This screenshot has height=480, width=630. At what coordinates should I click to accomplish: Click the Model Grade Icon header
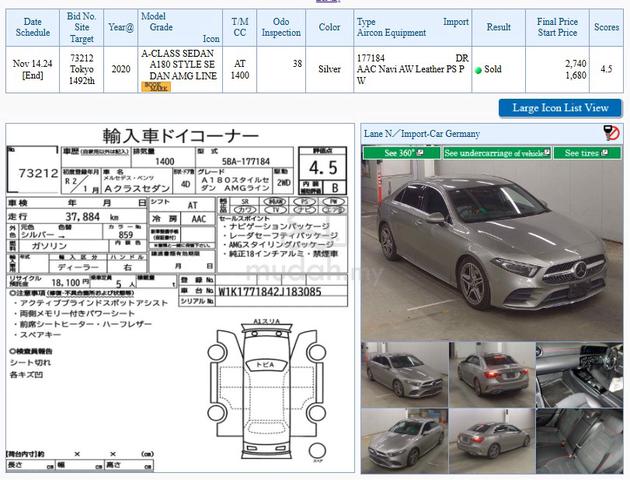[x=180, y=27]
